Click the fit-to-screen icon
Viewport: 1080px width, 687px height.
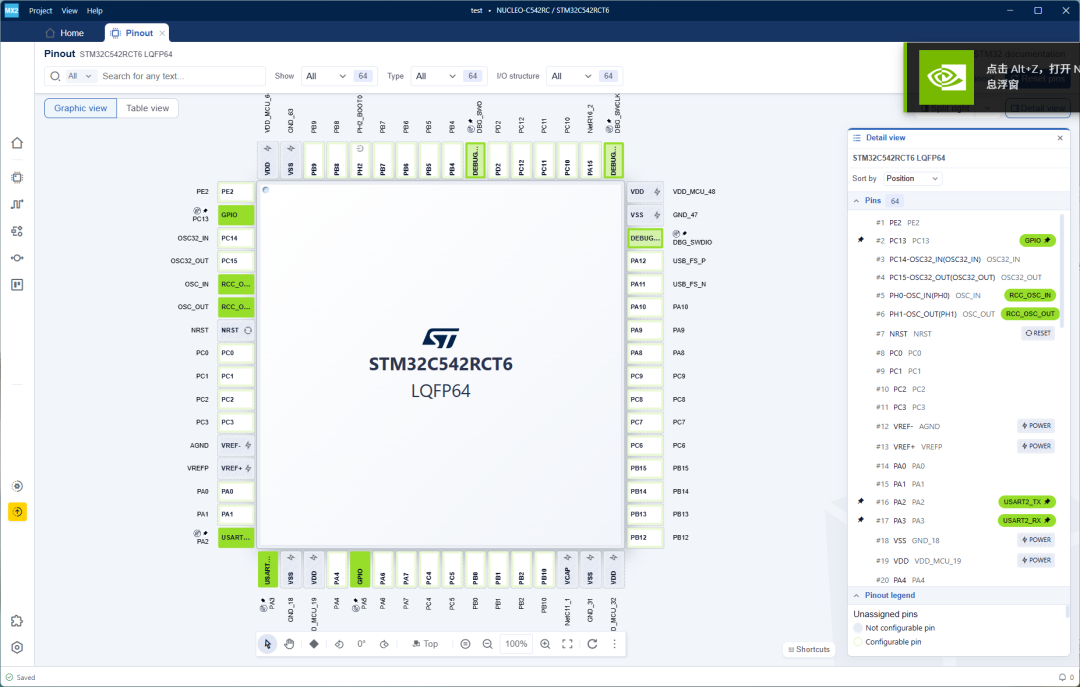pyautogui.click(x=568, y=644)
